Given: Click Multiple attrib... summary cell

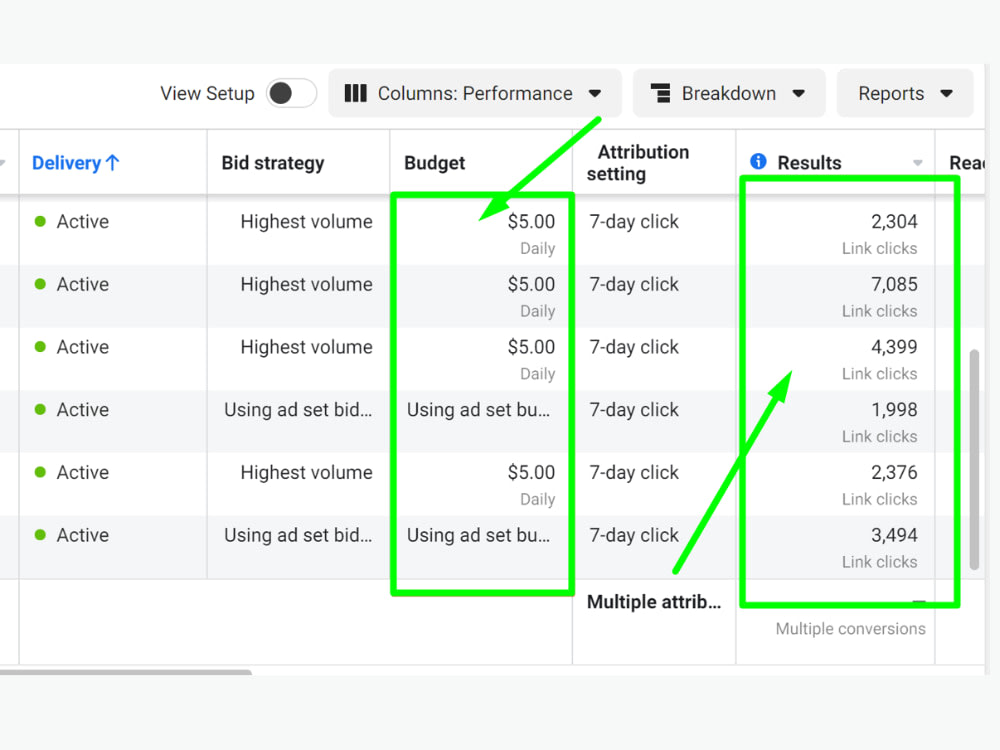Looking at the screenshot, I should (654, 602).
